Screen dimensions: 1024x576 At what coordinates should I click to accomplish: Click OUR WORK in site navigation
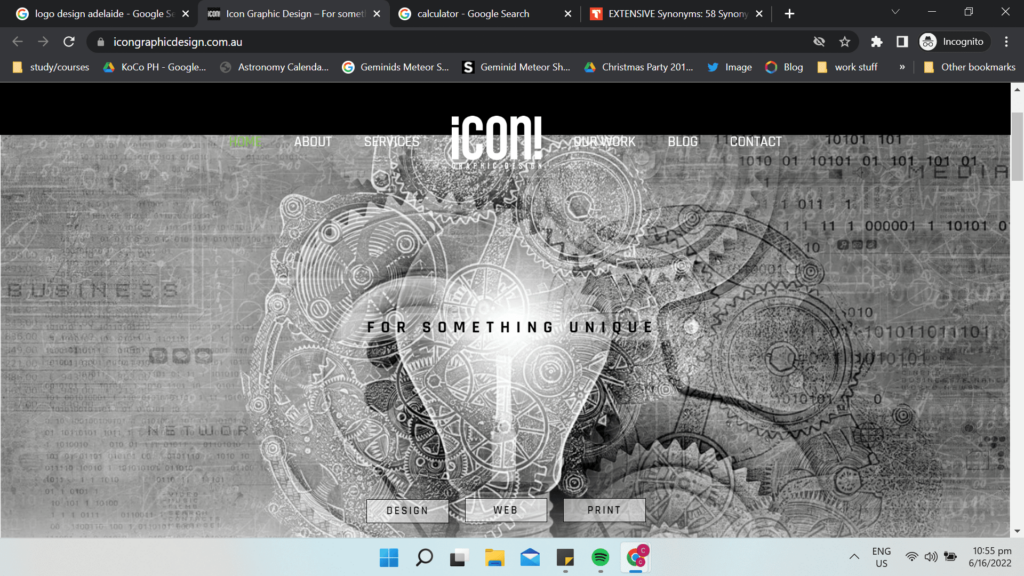point(604,142)
